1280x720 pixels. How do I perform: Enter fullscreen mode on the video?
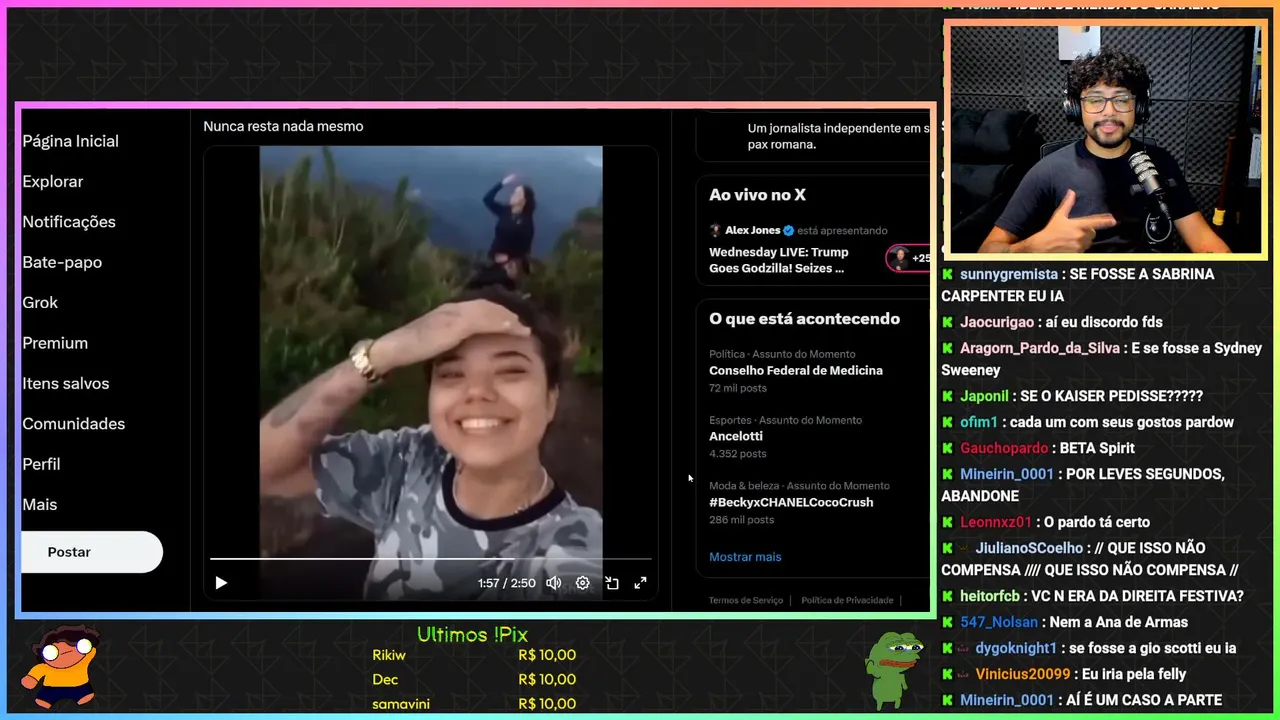[x=641, y=583]
